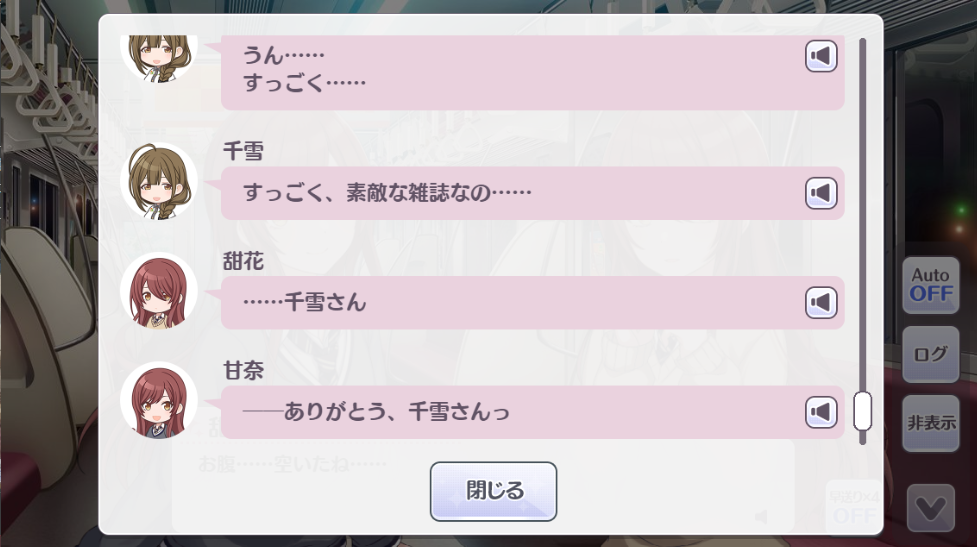Viewport: 977px width, 547px height.
Task: Click the faded speaker icon below the dialog
Action: coord(761,516)
